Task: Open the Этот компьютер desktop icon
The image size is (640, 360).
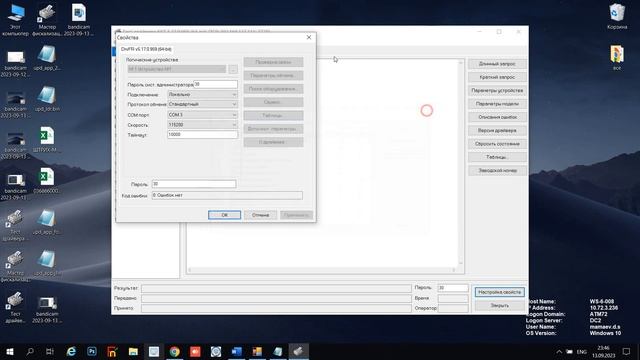Action: tap(15, 20)
